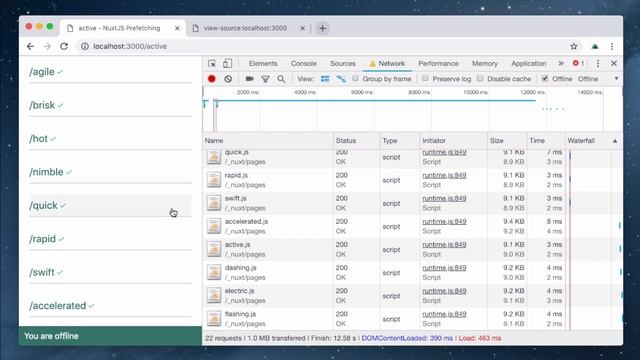Open the Console tab
The height and width of the screenshot is (360, 640).
coord(304,64)
